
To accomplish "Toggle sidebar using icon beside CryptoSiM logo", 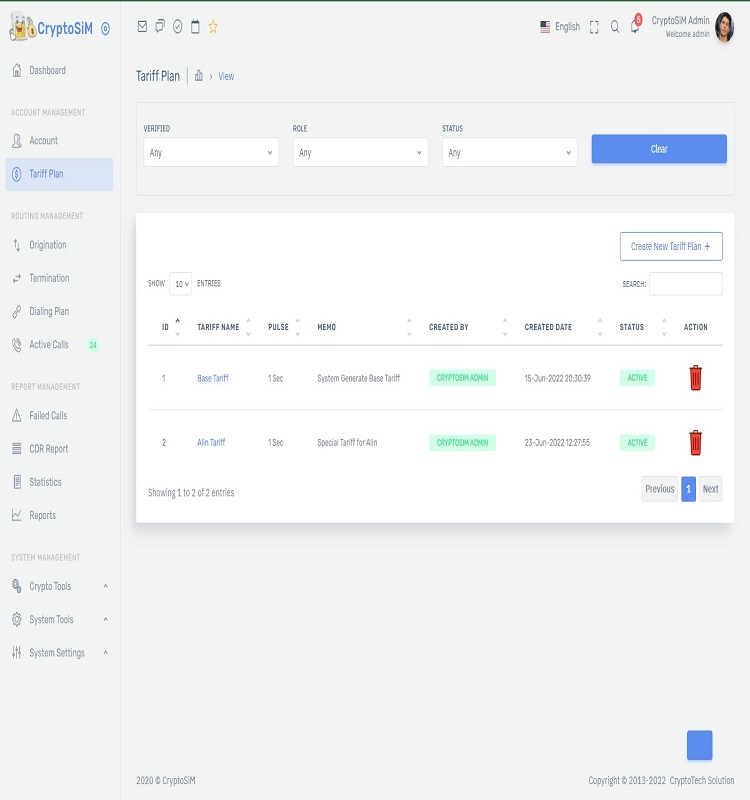I will [x=106, y=29].
